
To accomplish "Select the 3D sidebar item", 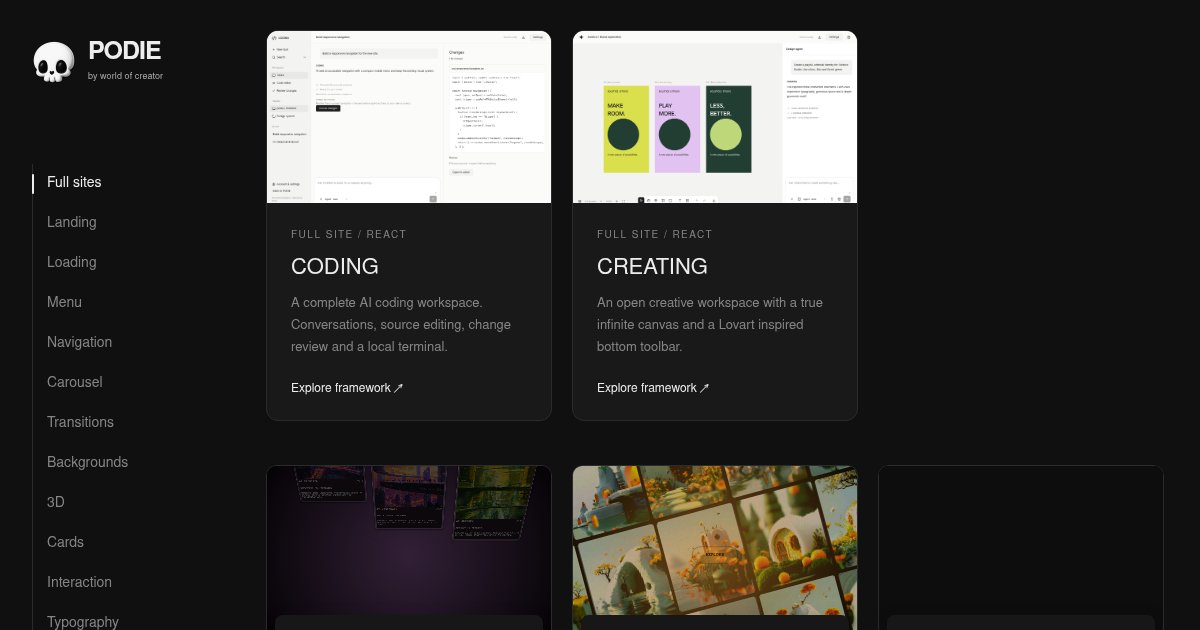I will click(56, 502).
